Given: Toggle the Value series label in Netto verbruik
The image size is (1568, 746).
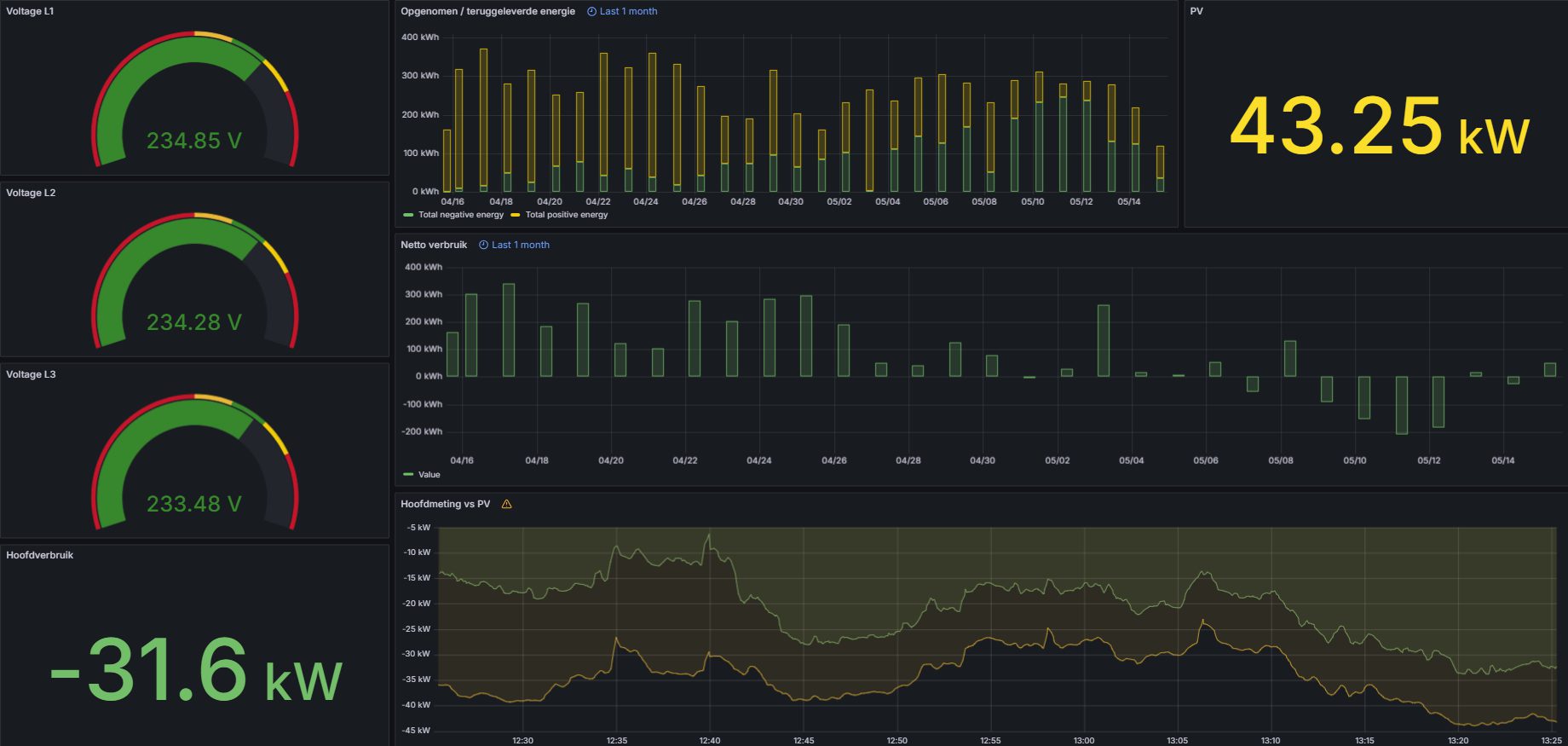Looking at the screenshot, I should (429, 475).
